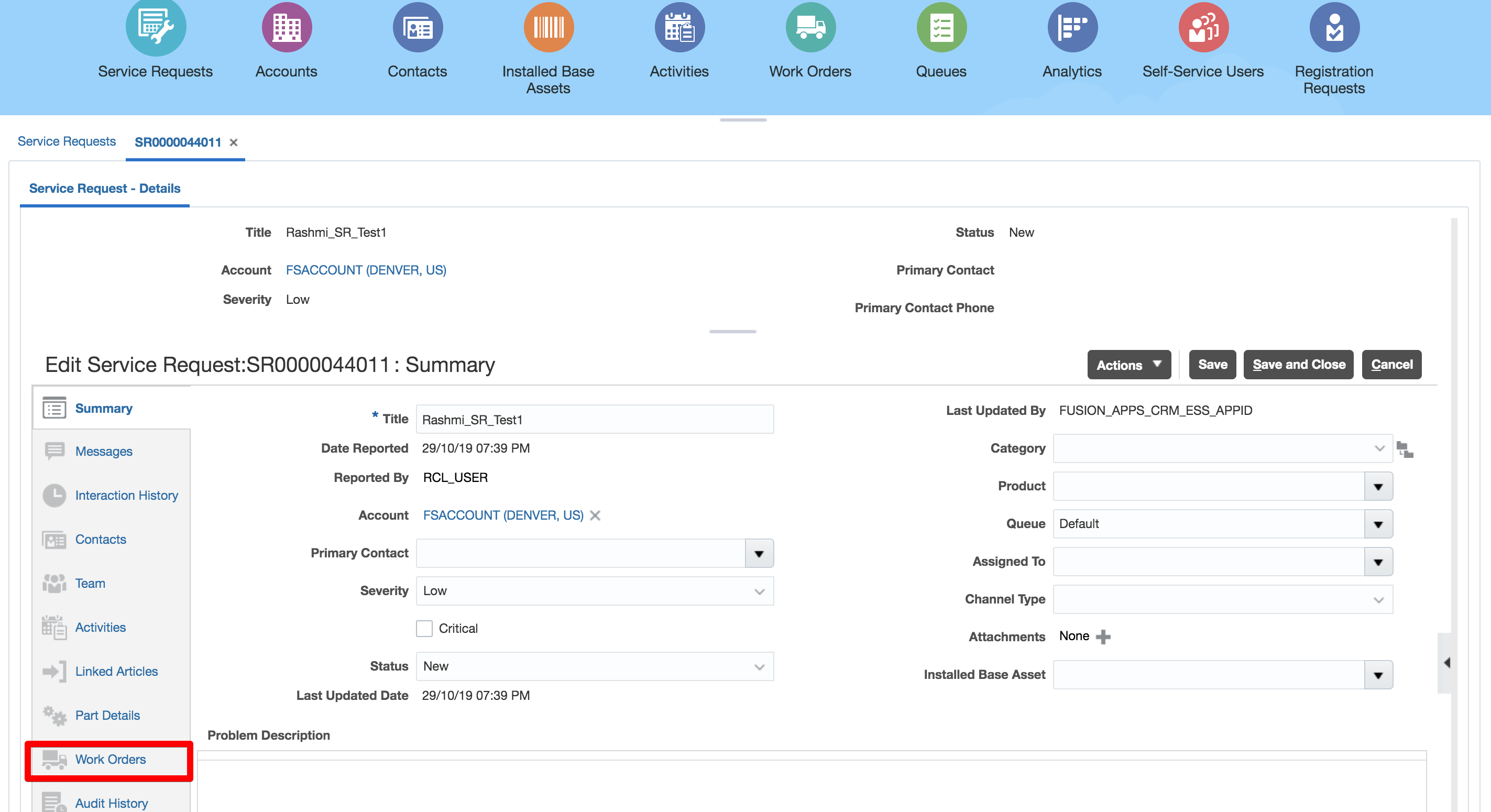Open the Installed Base Assets barcode icon

point(547,28)
